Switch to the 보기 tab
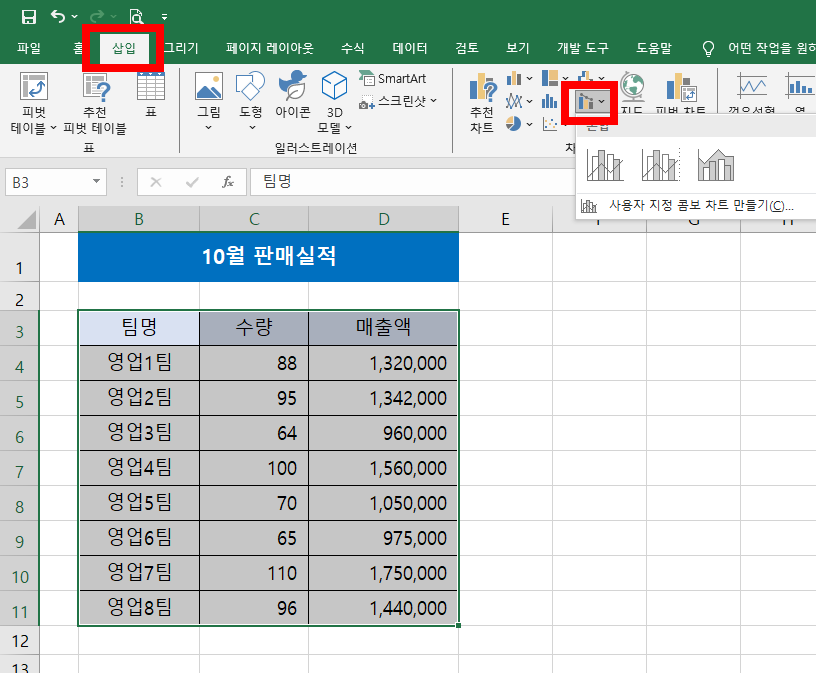816x673 pixels. [x=518, y=48]
